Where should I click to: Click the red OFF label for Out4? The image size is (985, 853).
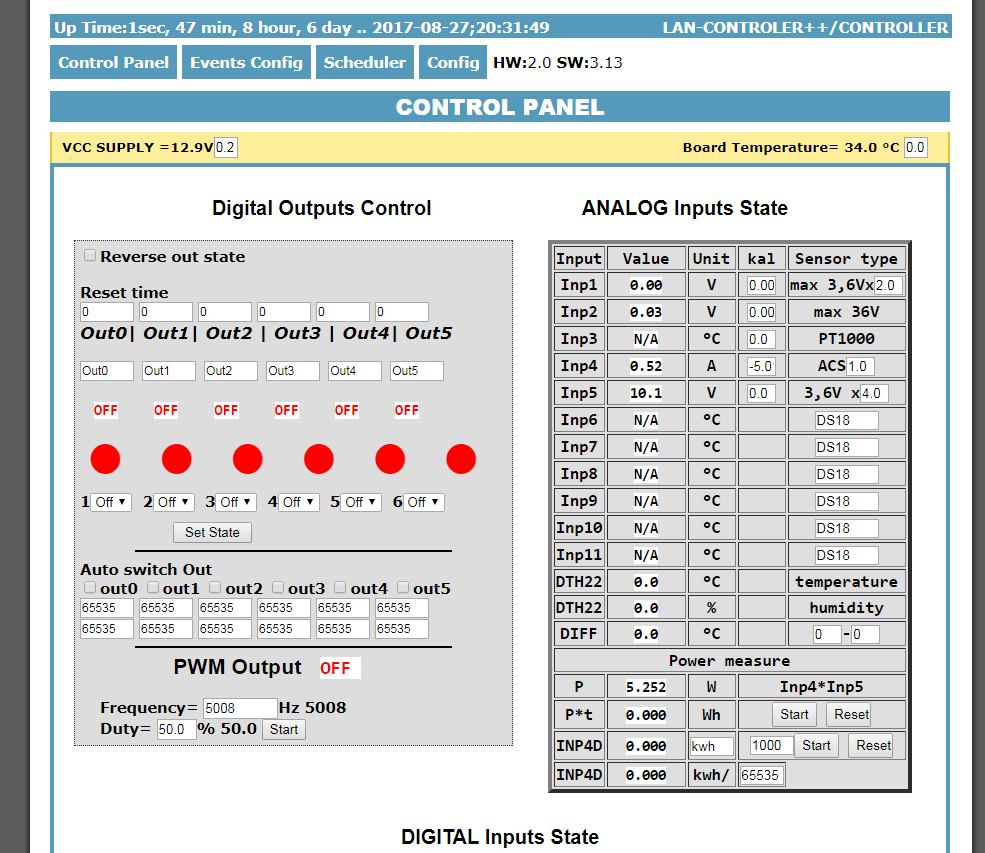tap(346, 410)
